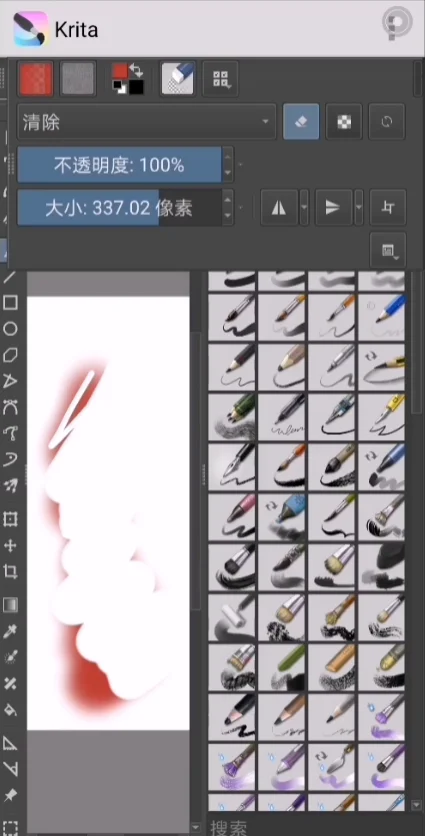Select the Colorize Mask tool
Image resolution: width=425 pixels, height=836 pixels.
click(x=10, y=657)
